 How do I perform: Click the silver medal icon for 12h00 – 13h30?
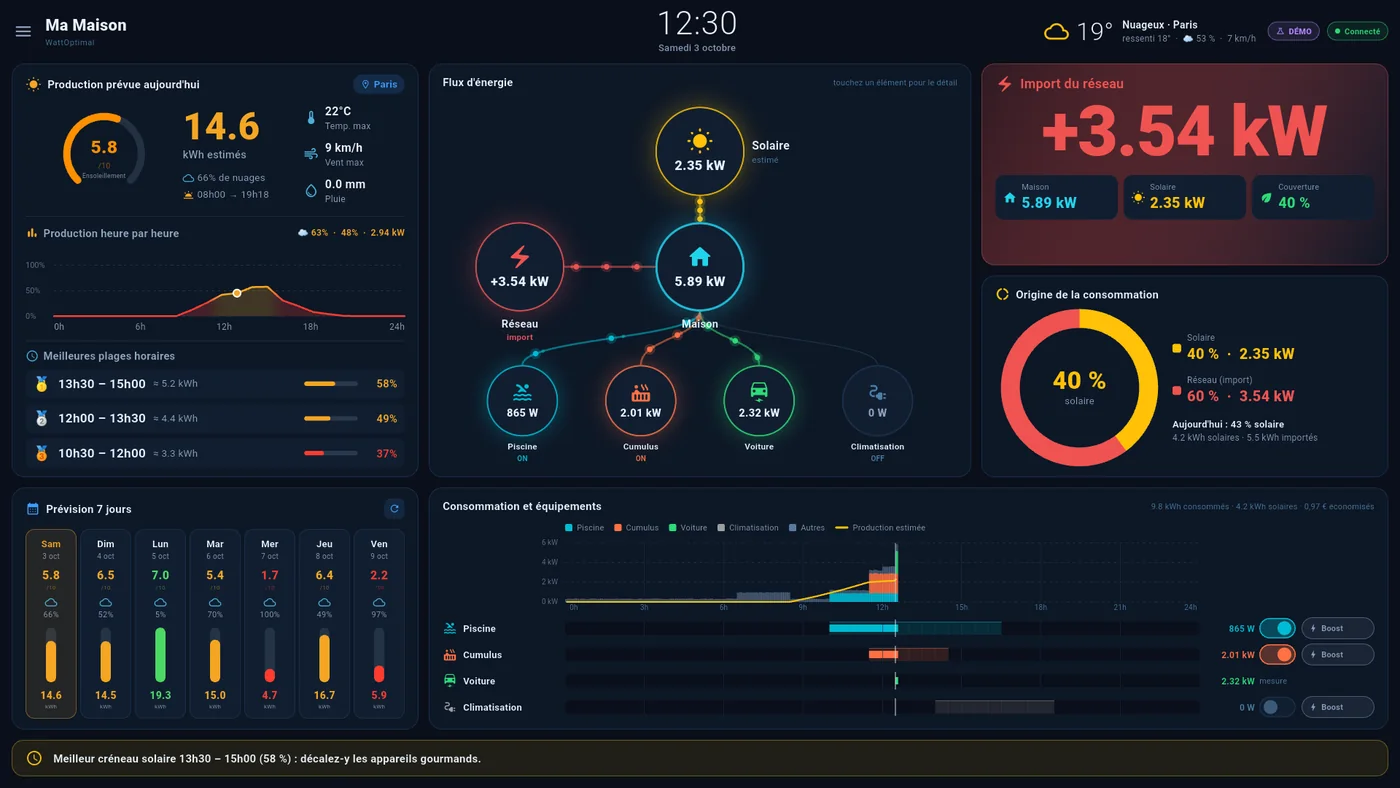[41, 419]
